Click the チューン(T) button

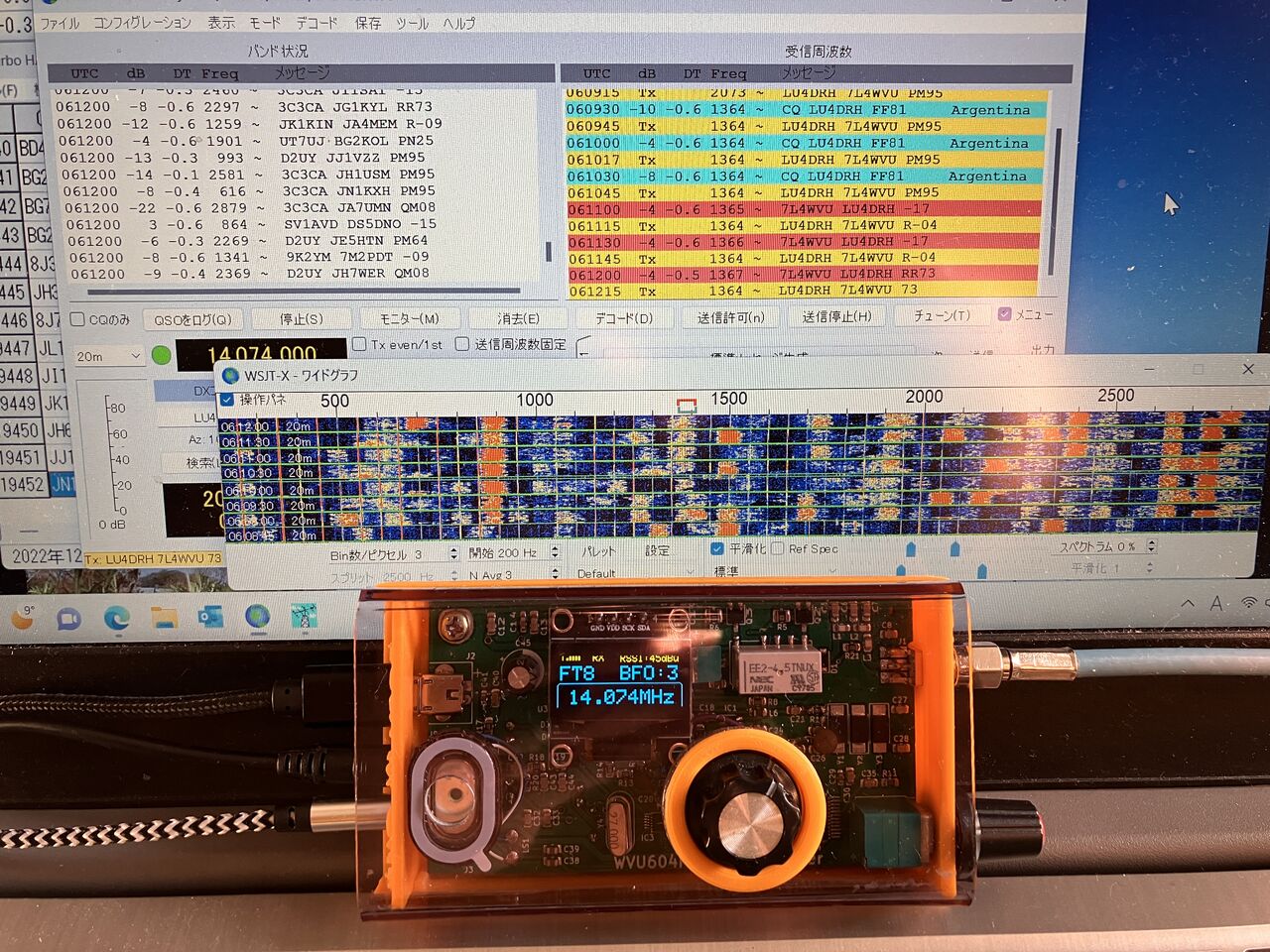pos(942,315)
